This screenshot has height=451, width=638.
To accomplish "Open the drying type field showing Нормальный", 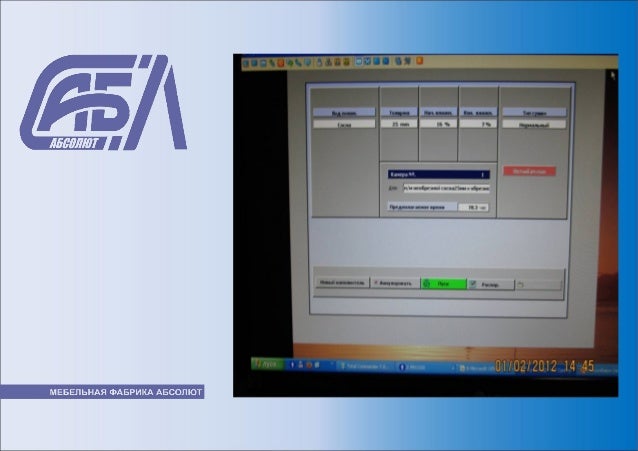I will click(x=534, y=125).
